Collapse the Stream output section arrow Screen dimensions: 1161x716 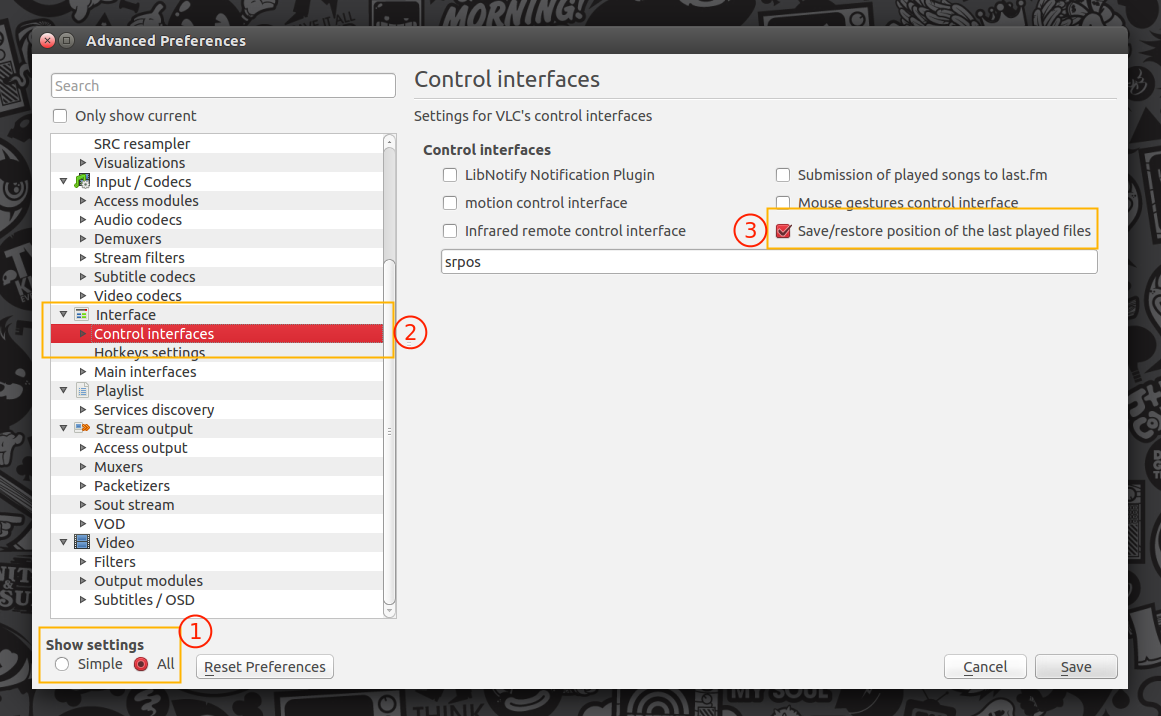[x=64, y=429]
